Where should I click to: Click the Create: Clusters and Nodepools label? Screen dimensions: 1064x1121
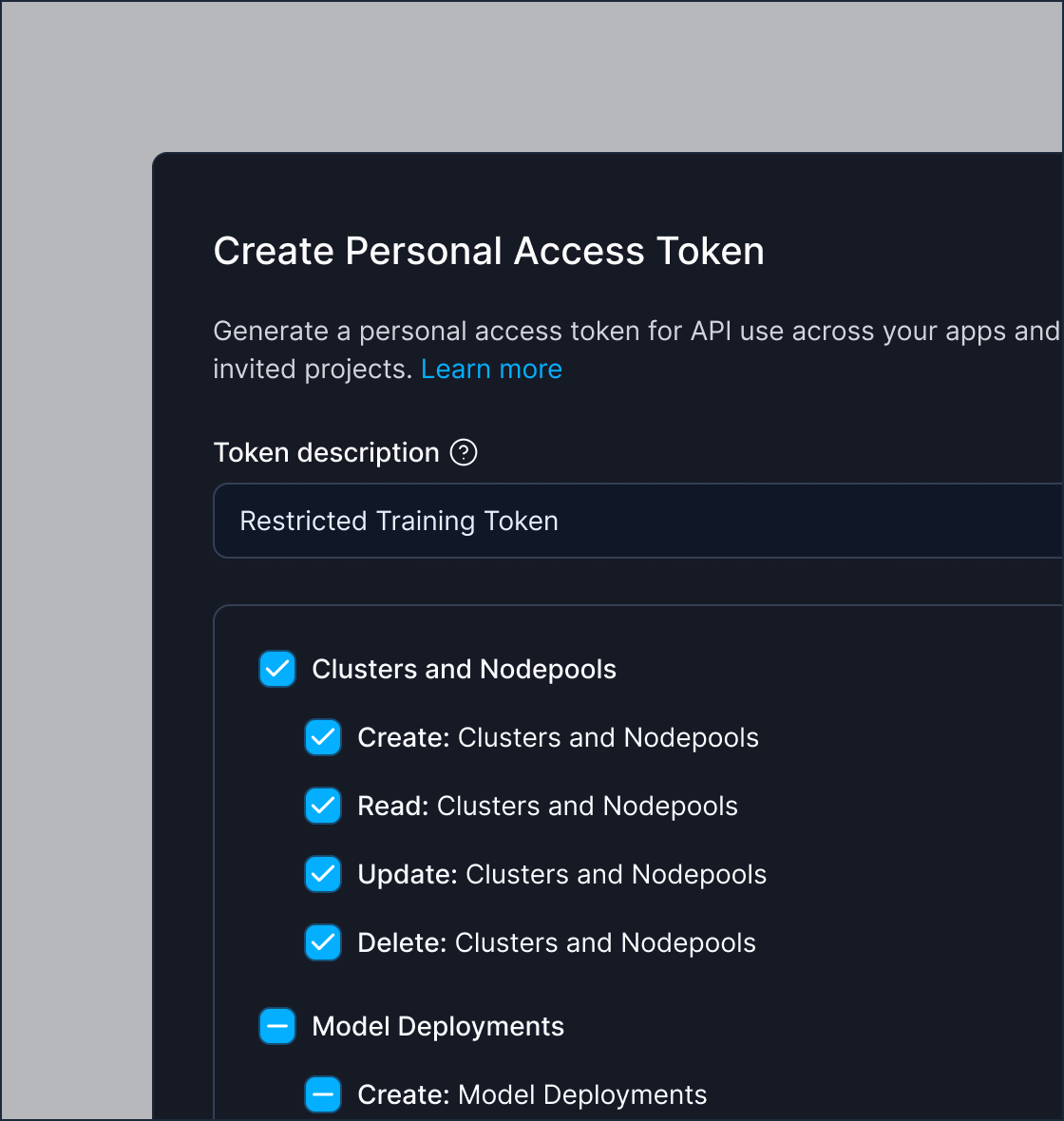(558, 737)
